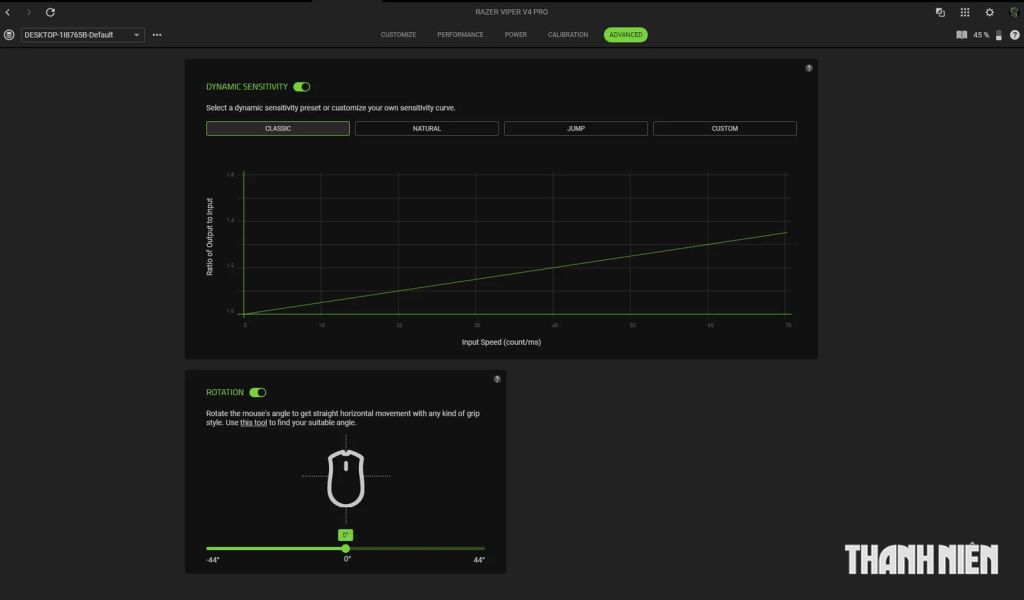Image resolution: width=1024 pixels, height=600 pixels.
Task: Open Razer Synapse settings via gear icon
Action: pos(989,11)
